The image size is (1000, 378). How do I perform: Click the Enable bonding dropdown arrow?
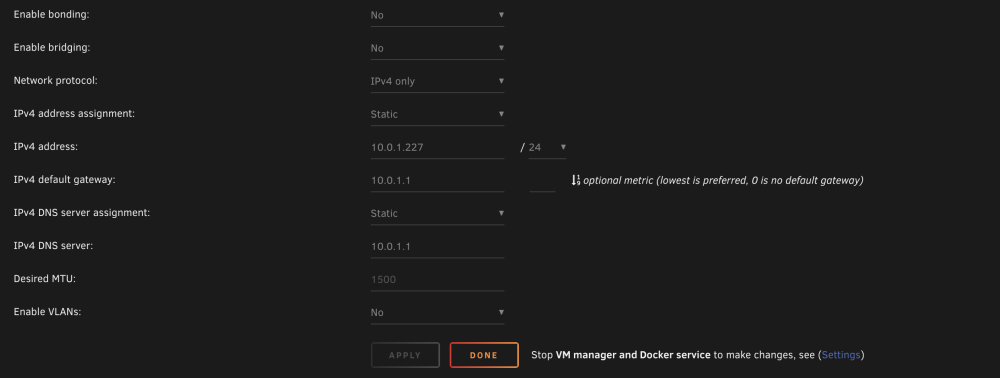pos(501,14)
